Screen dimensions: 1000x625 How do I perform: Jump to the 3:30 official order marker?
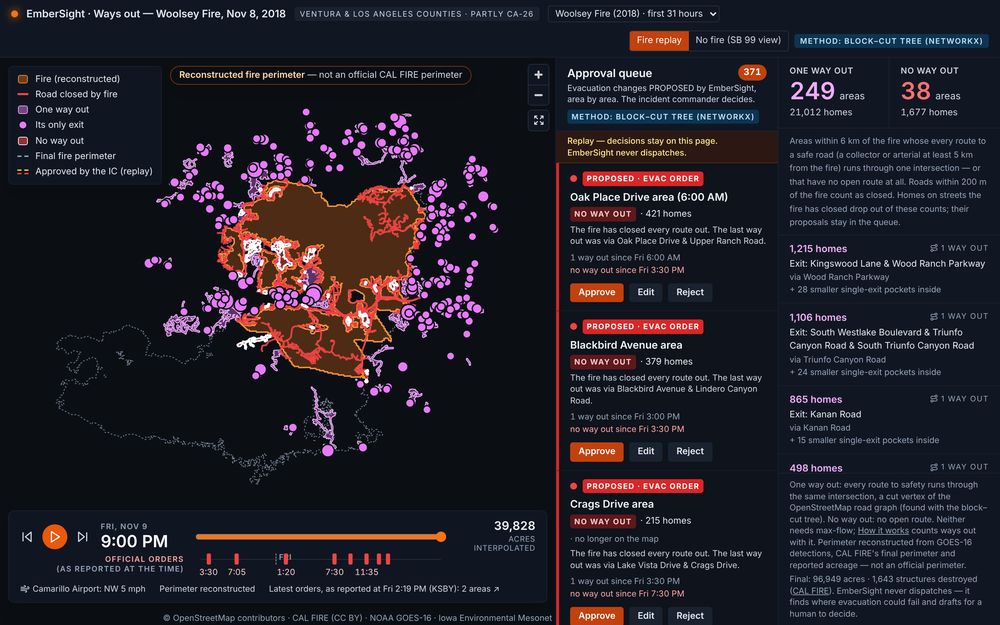tap(209, 559)
